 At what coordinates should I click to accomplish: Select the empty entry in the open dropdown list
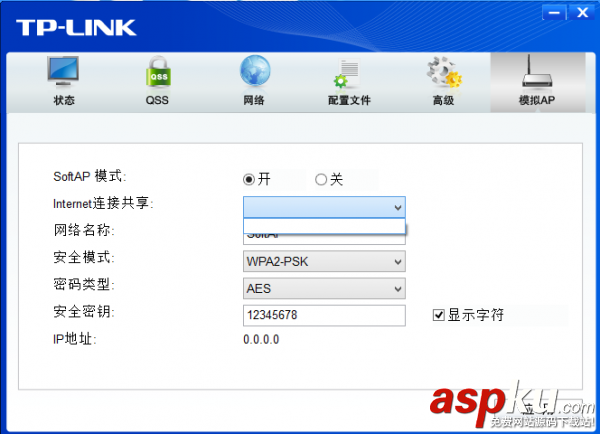click(x=324, y=226)
